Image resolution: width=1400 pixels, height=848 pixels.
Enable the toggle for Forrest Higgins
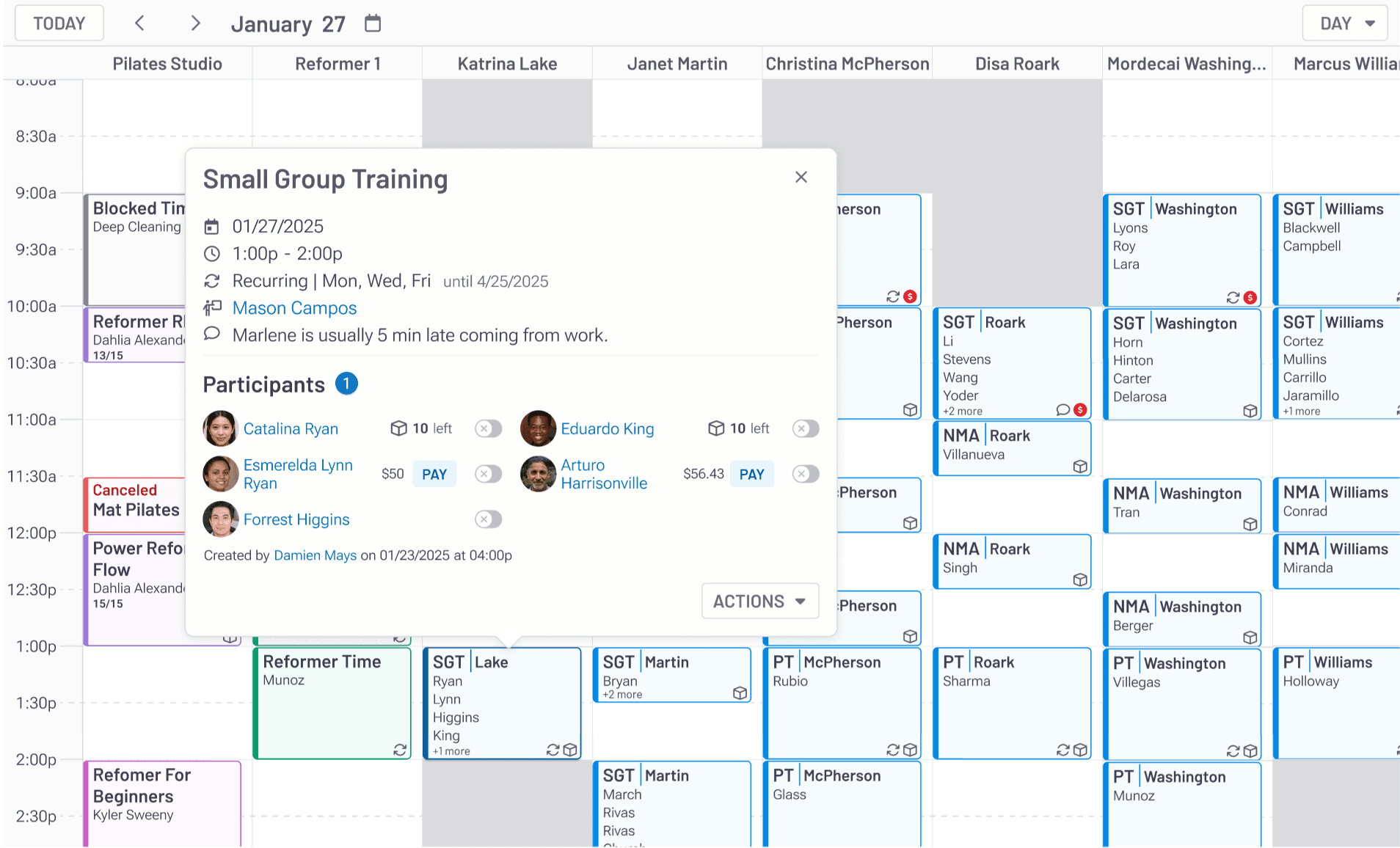pyautogui.click(x=488, y=519)
